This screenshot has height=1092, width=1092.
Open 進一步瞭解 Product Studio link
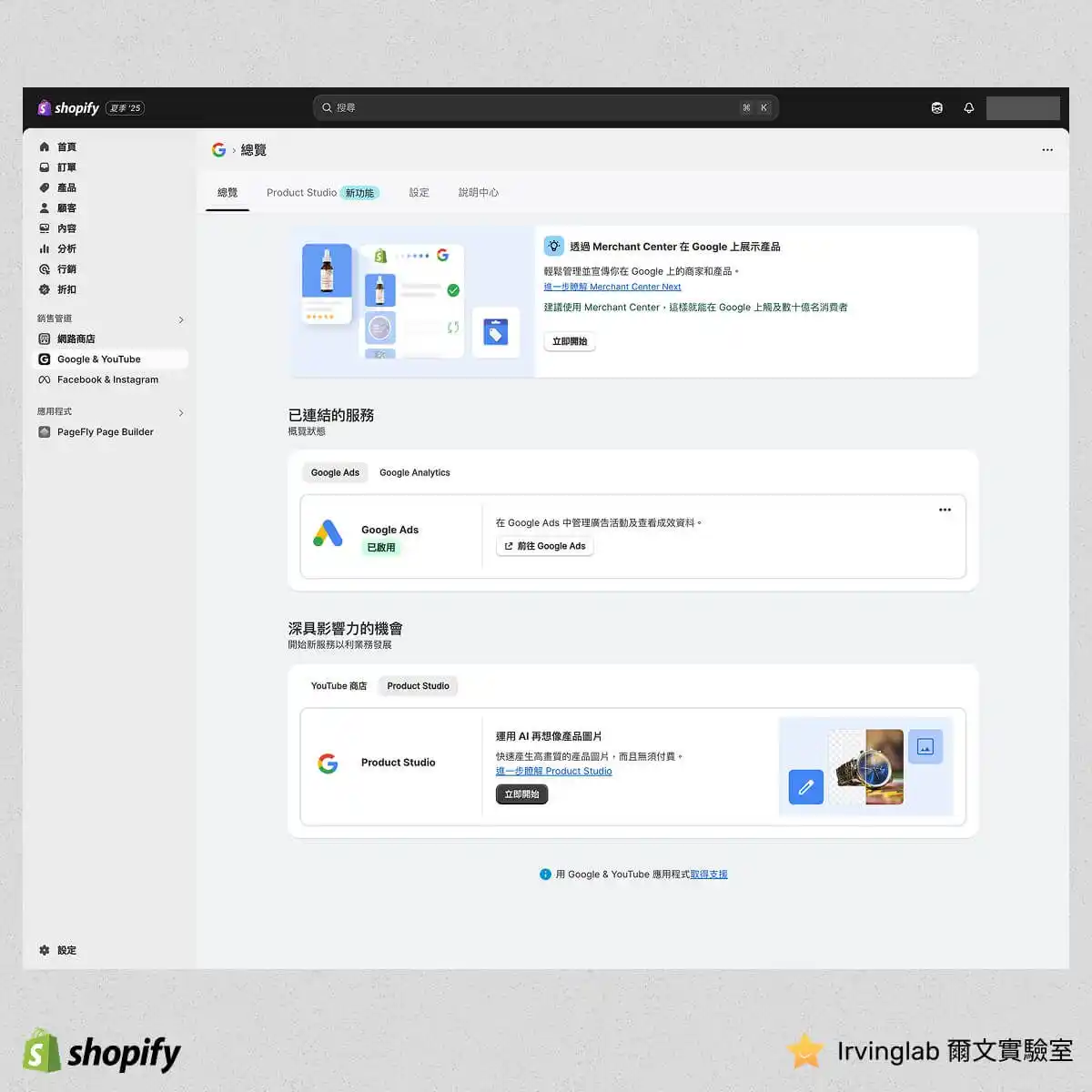pos(554,771)
